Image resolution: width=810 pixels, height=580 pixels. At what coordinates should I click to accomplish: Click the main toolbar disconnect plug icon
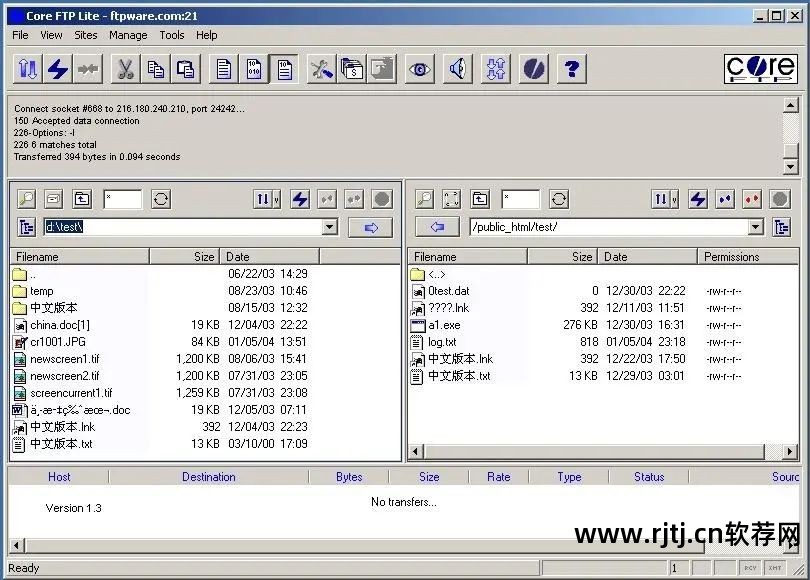88,69
